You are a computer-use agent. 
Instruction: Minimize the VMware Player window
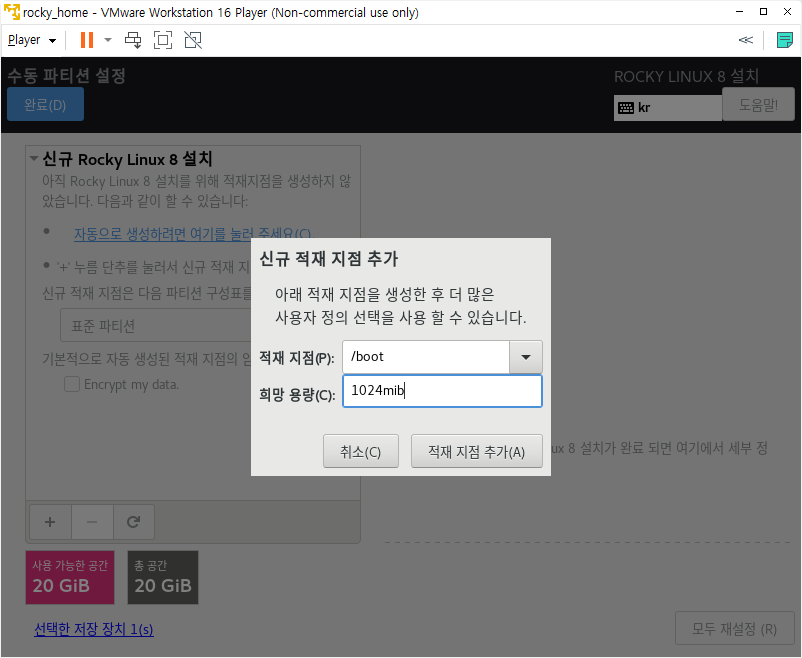[x=739, y=11]
